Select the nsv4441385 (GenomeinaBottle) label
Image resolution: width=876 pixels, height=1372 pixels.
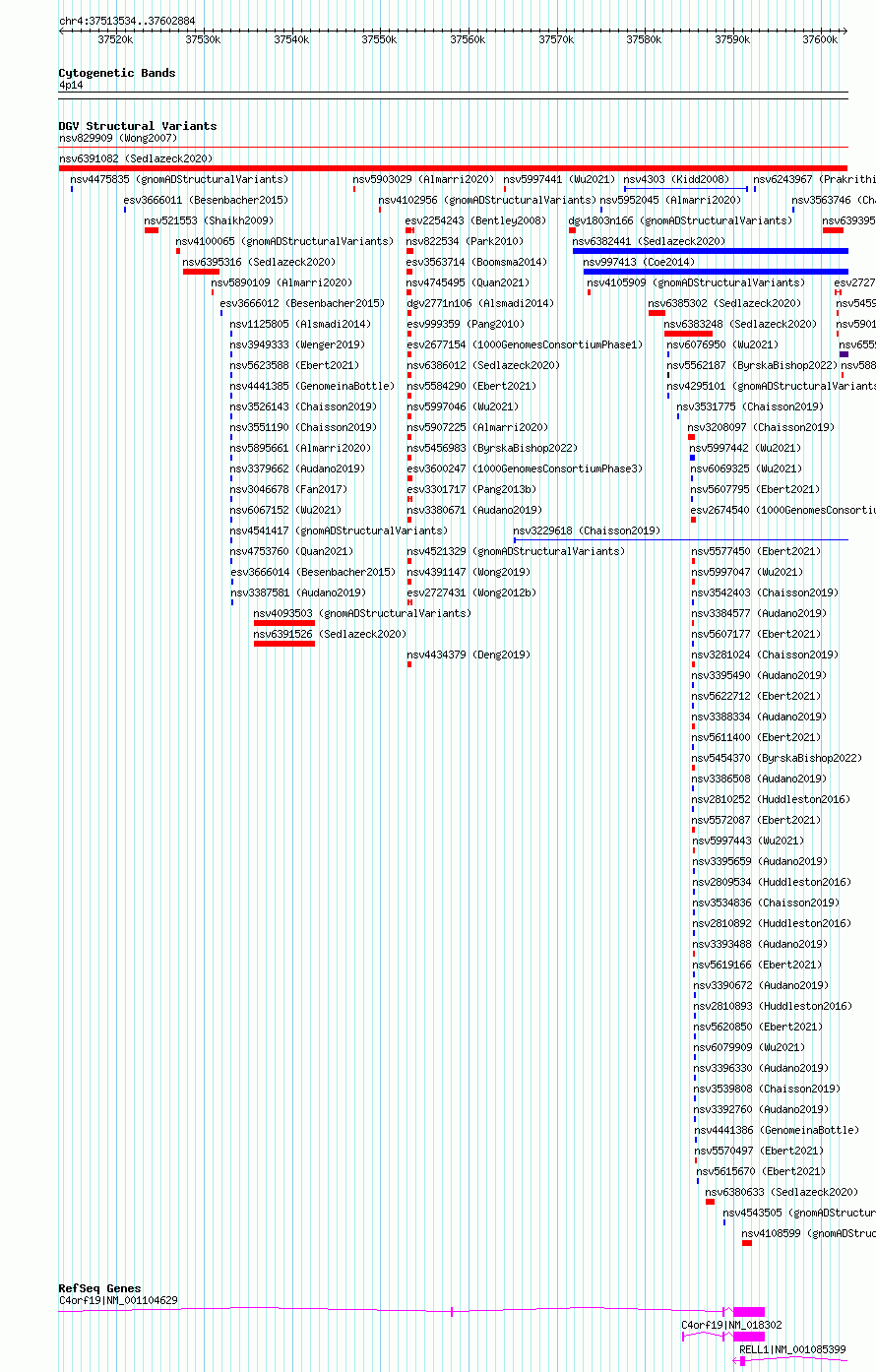(312, 386)
